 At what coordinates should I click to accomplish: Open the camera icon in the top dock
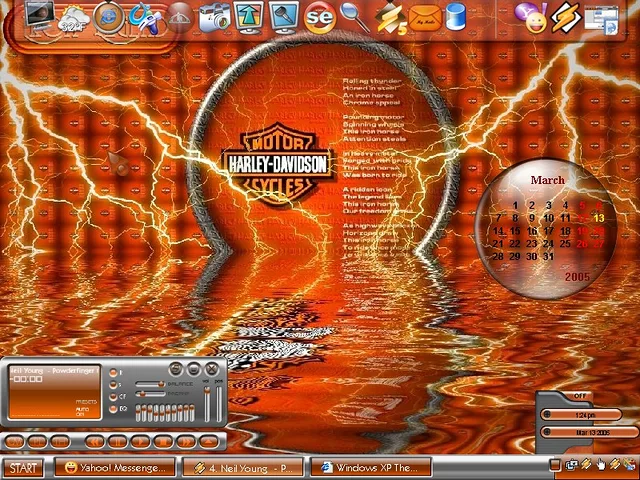[x=214, y=17]
